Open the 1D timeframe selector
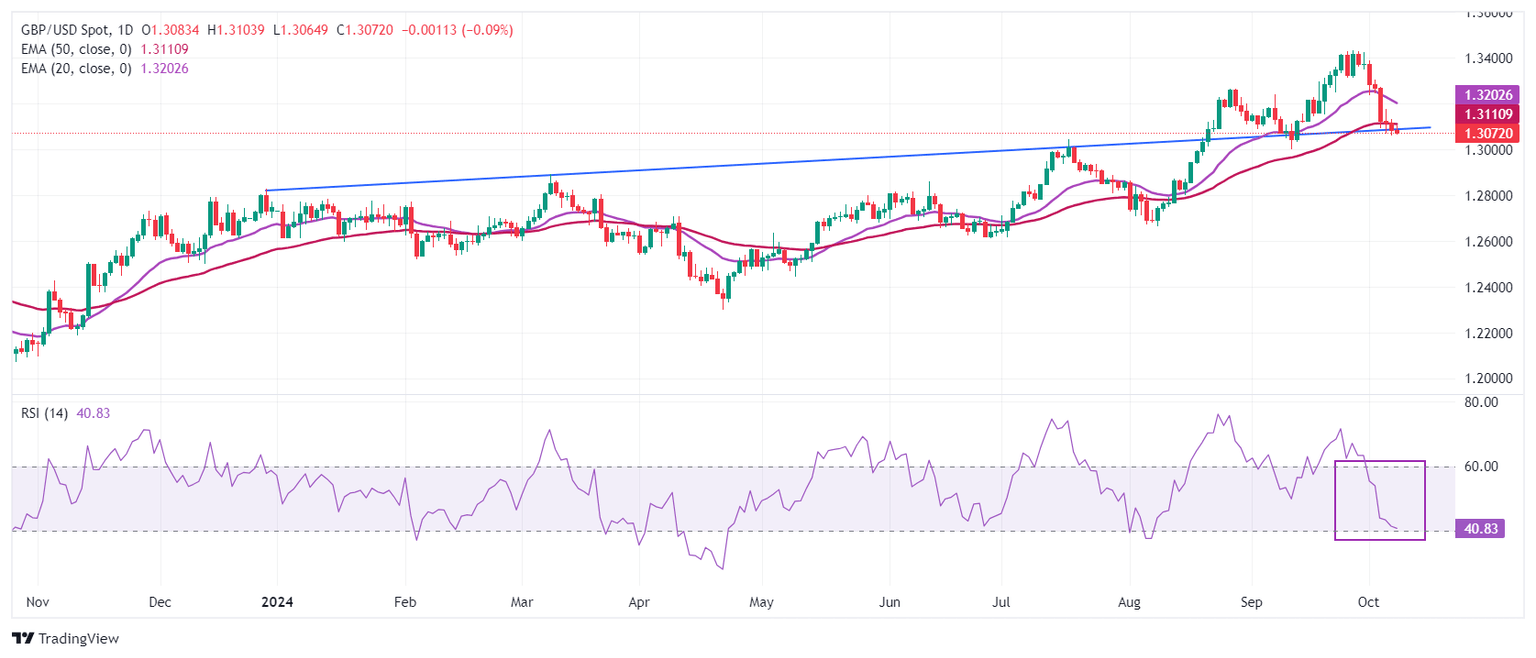 124,30
